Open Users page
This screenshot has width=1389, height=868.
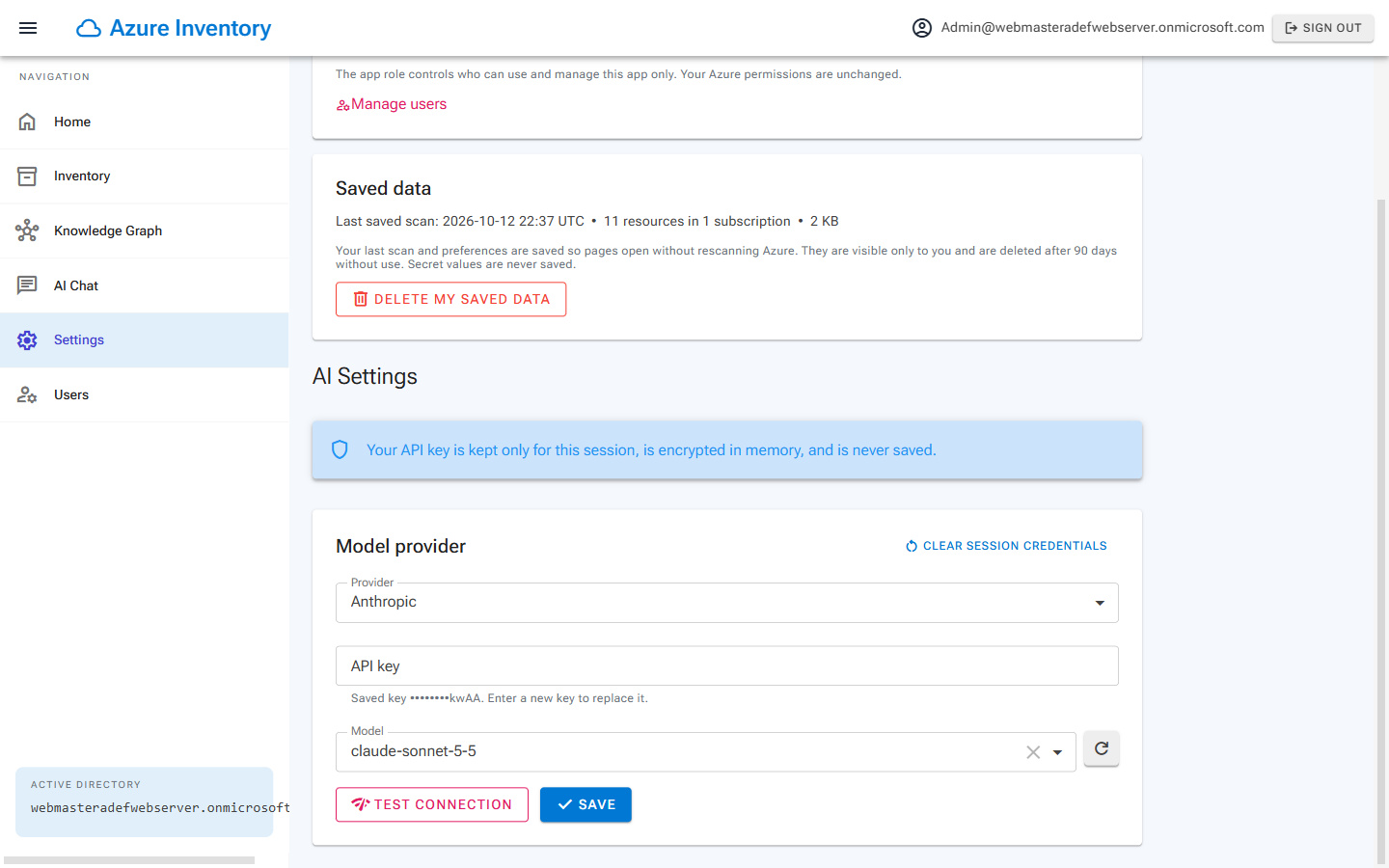click(145, 394)
